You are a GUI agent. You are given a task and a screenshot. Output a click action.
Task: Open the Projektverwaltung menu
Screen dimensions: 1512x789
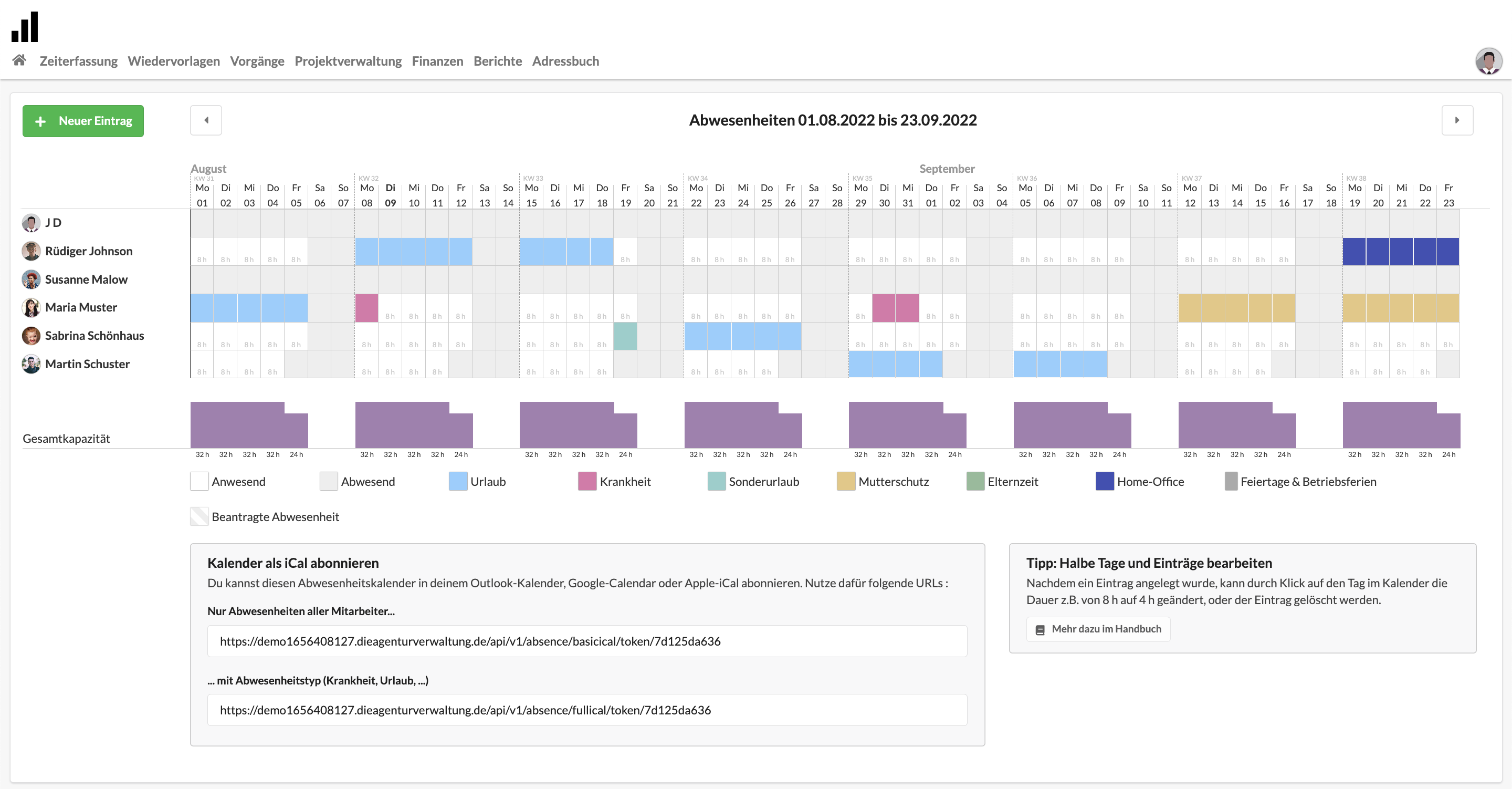[348, 61]
